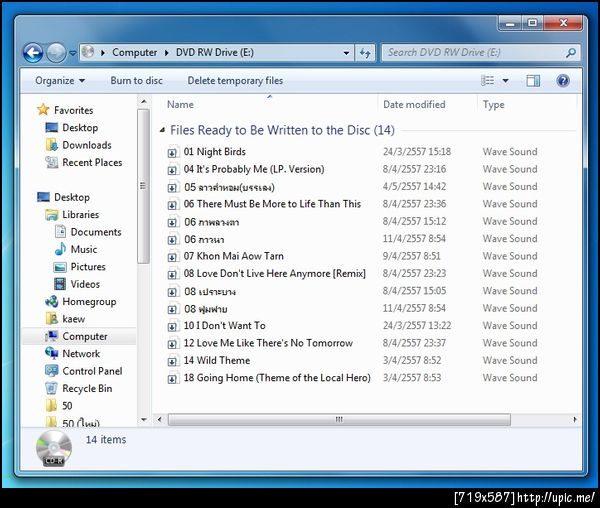Viewport: 600px width, 508px height.
Task: Open Control Panel in navigation pane
Action: pos(92,371)
